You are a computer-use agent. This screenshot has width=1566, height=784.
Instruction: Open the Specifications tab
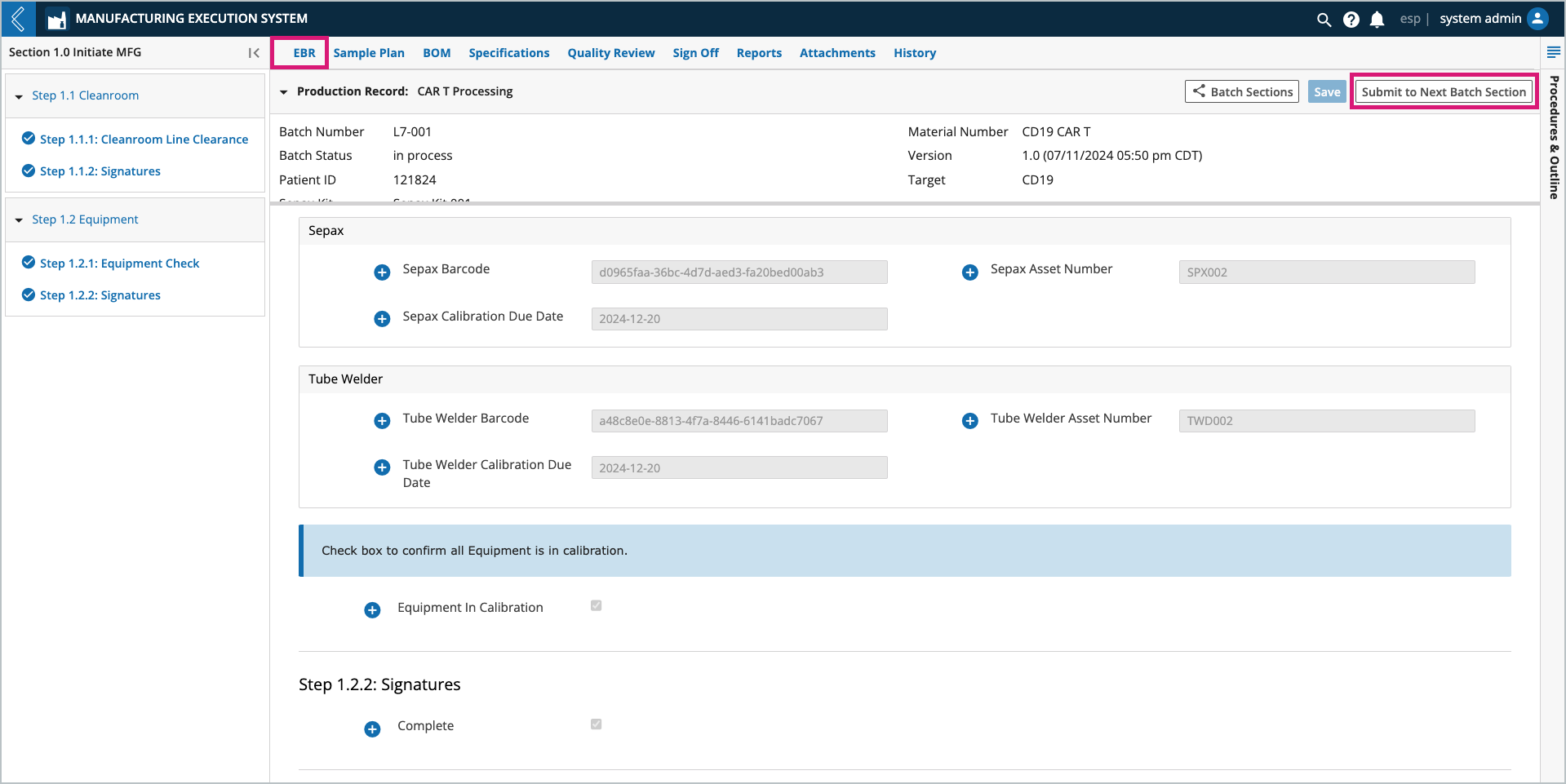tap(509, 53)
